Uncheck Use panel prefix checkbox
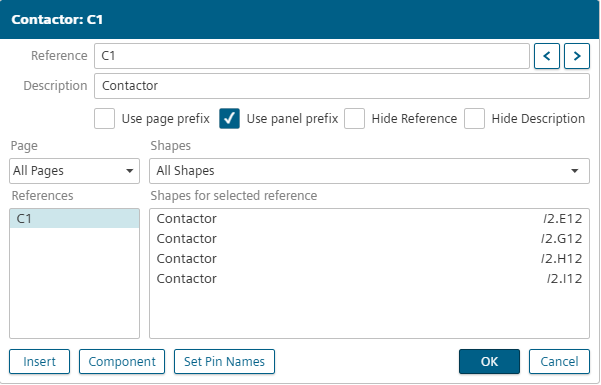Screen dimensions: 601x385 pos(229,118)
